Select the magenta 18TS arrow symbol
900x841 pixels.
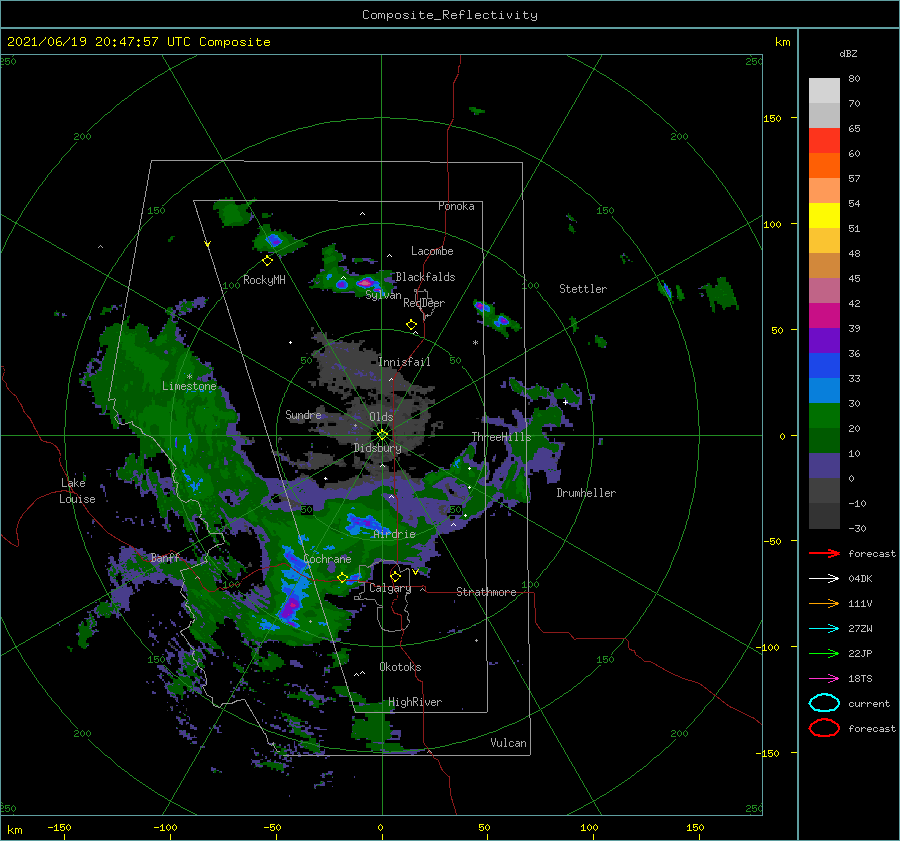tap(824, 679)
